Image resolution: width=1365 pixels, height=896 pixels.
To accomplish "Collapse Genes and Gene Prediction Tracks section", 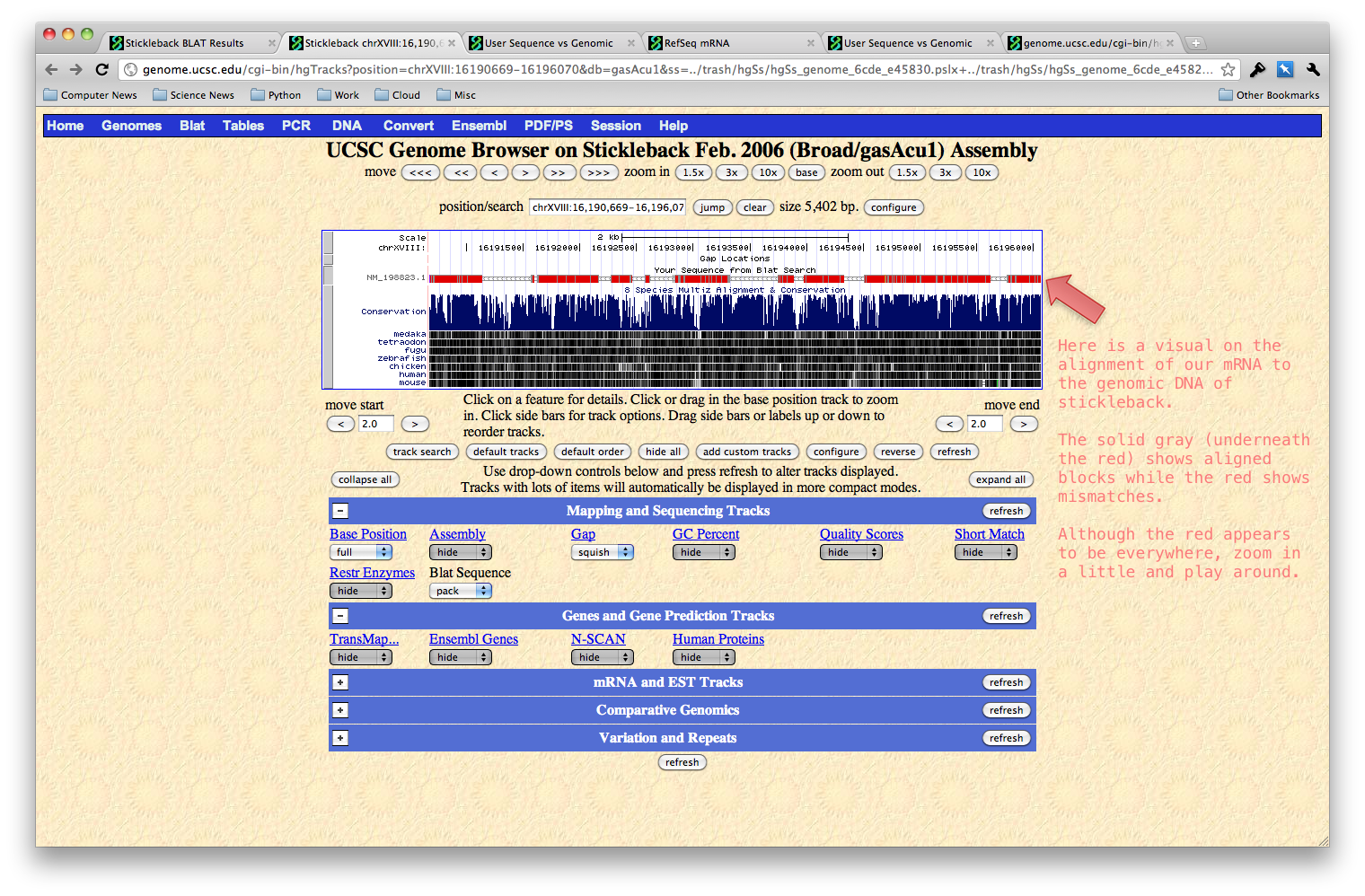I will (340, 616).
